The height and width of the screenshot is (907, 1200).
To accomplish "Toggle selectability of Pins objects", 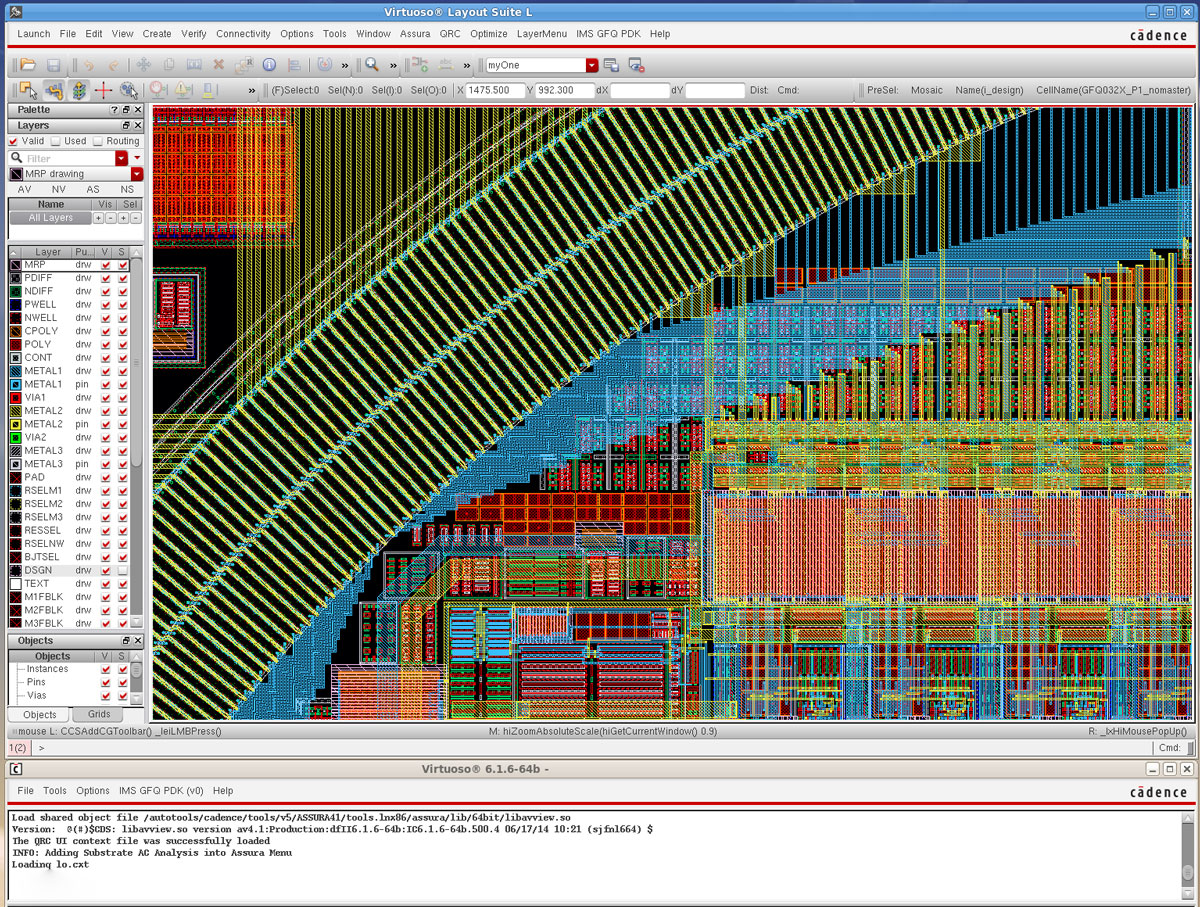I will click(123, 682).
